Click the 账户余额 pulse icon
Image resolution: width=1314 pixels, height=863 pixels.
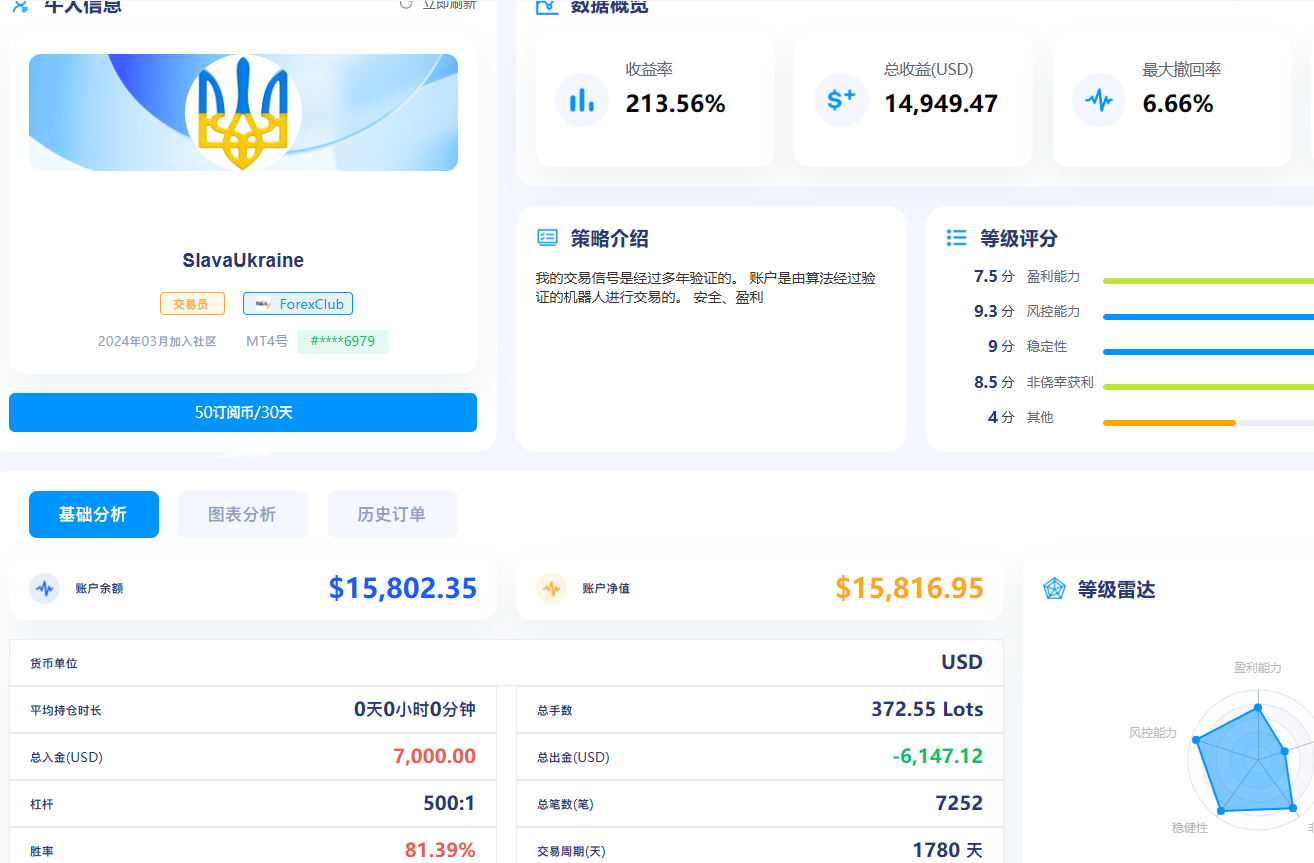[44, 589]
